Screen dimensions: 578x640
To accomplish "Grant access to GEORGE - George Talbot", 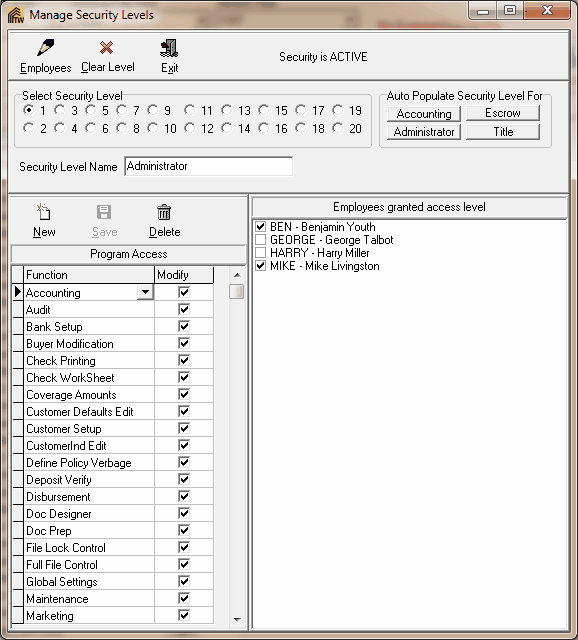I will click(260, 240).
